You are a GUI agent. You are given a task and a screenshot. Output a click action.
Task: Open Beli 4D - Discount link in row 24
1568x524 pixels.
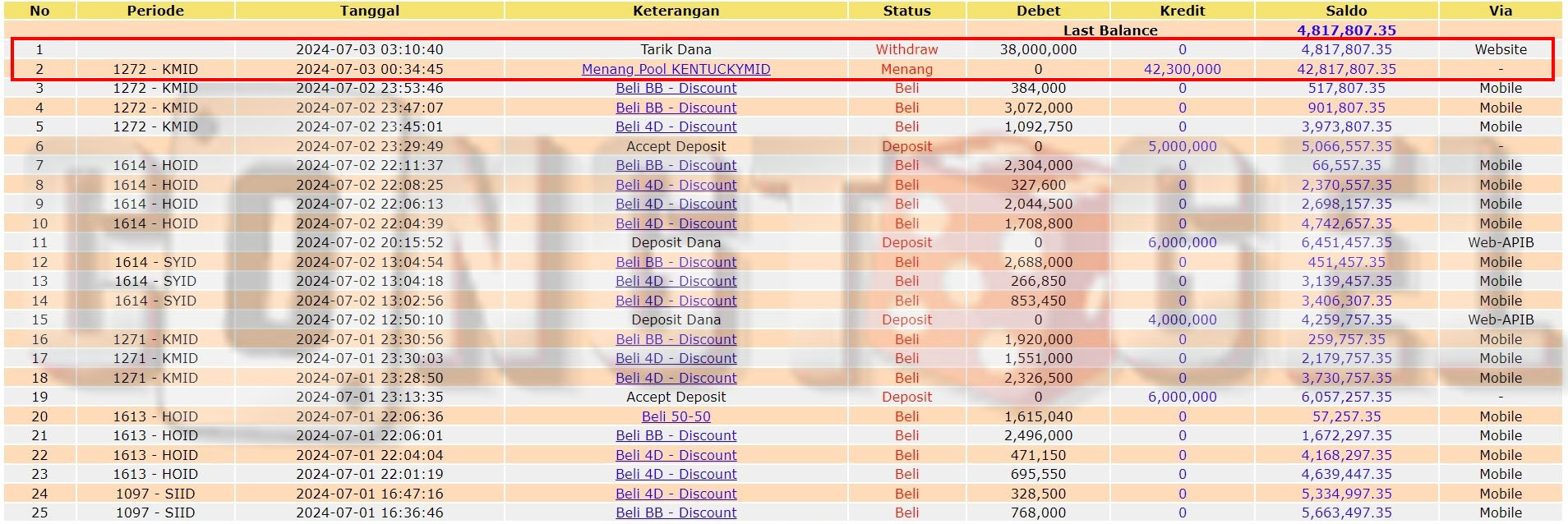tap(676, 494)
